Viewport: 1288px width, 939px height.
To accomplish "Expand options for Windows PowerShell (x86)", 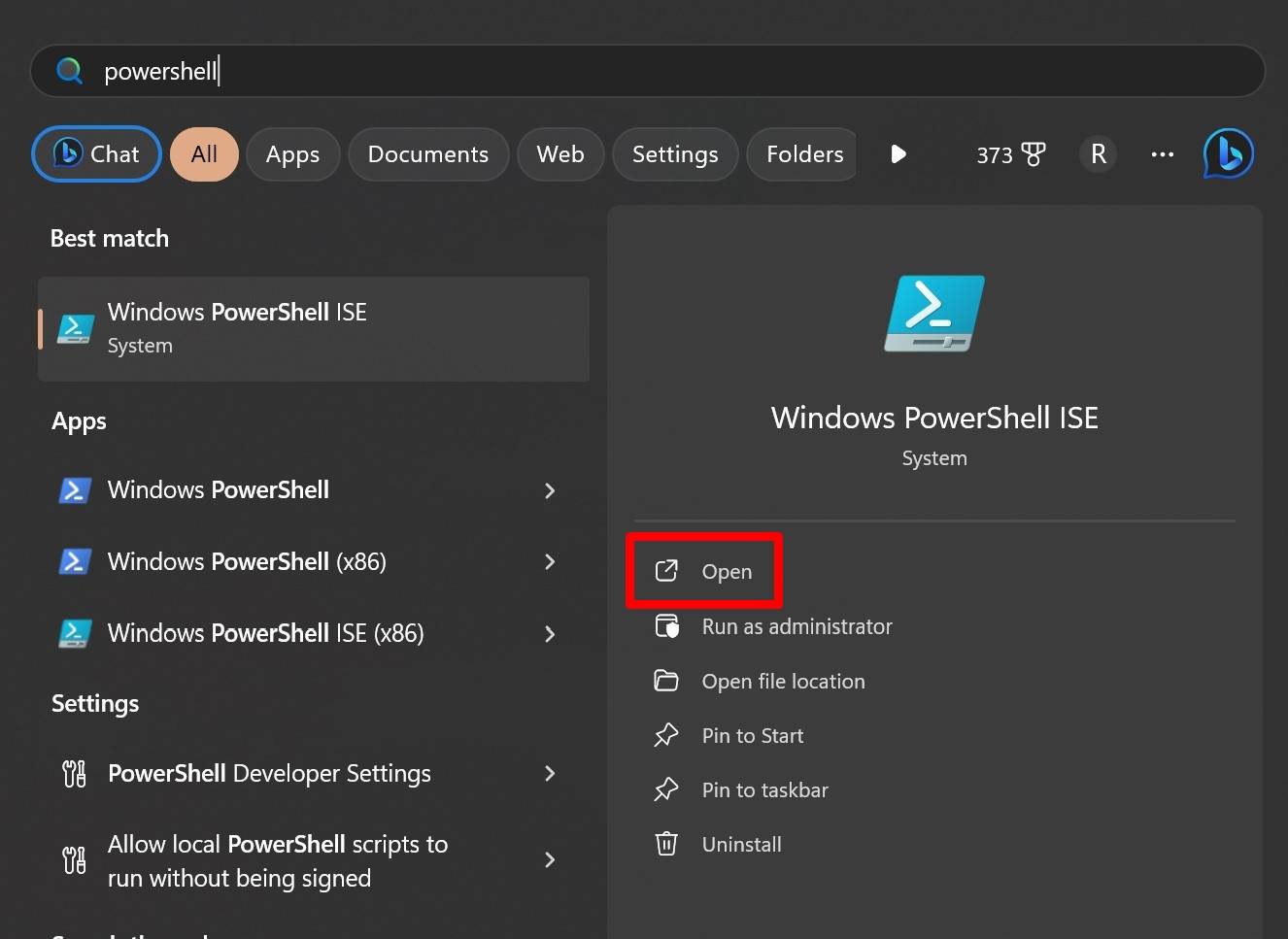I will (550, 561).
